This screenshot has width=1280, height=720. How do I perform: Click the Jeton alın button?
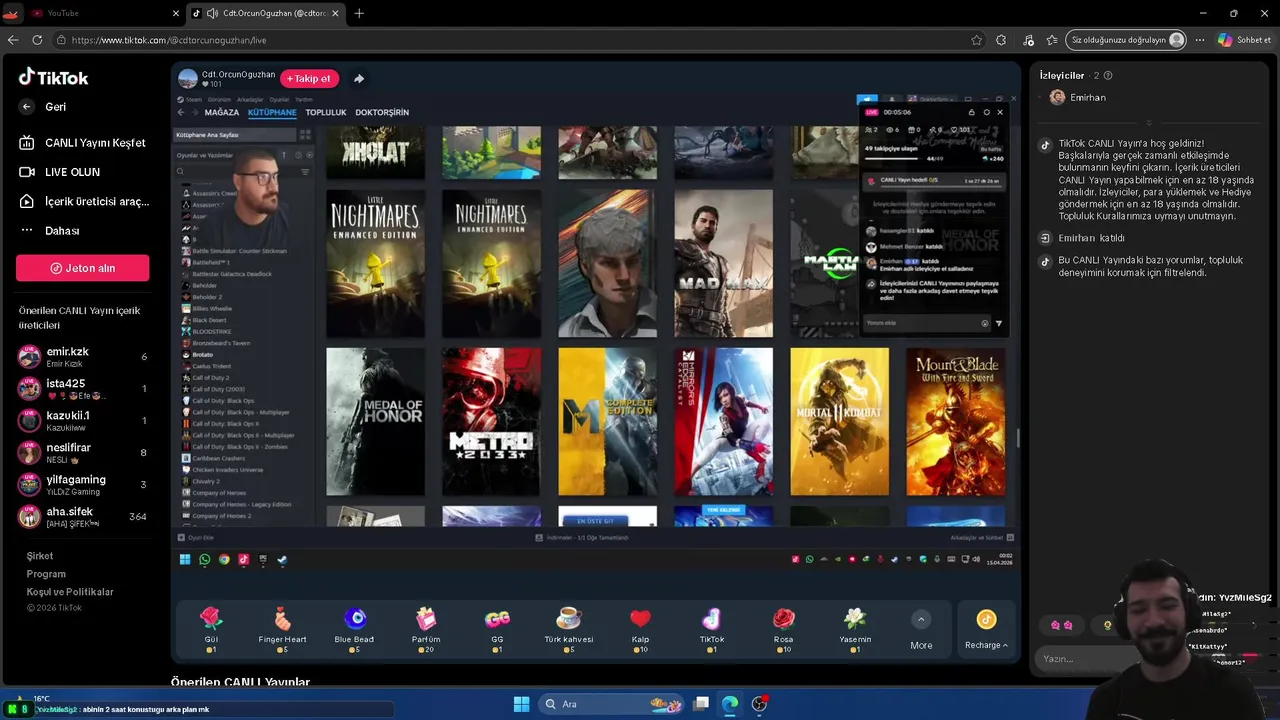(83, 268)
